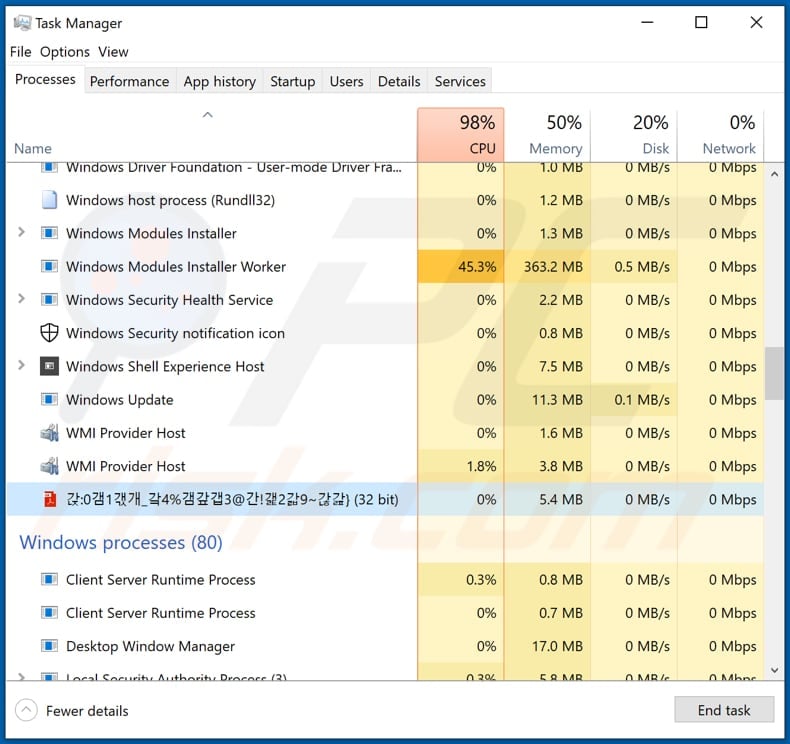
Task: Switch to the App history tab
Action: (x=220, y=81)
